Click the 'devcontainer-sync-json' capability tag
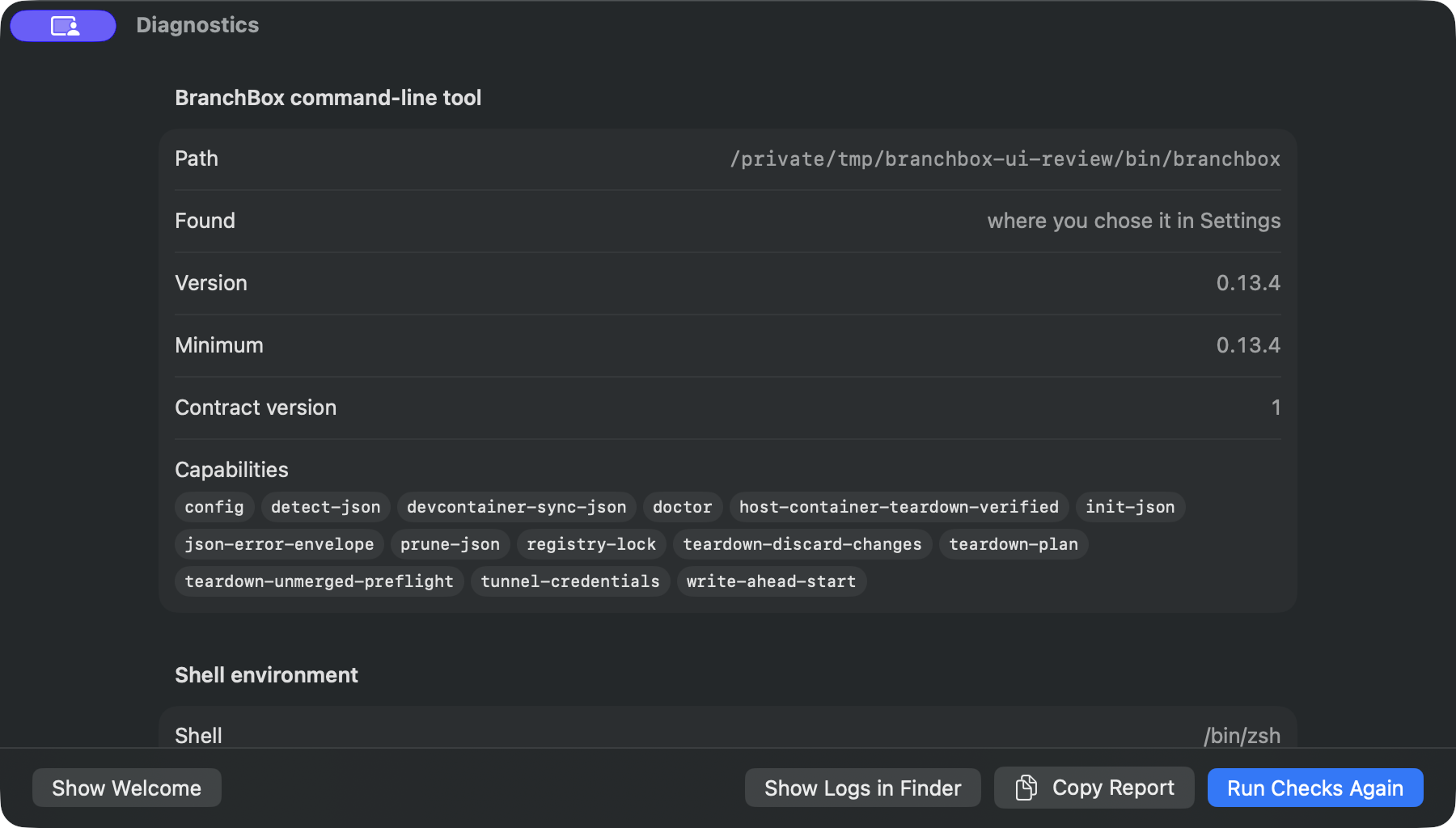This screenshot has height=828, width=1456. 517,507
